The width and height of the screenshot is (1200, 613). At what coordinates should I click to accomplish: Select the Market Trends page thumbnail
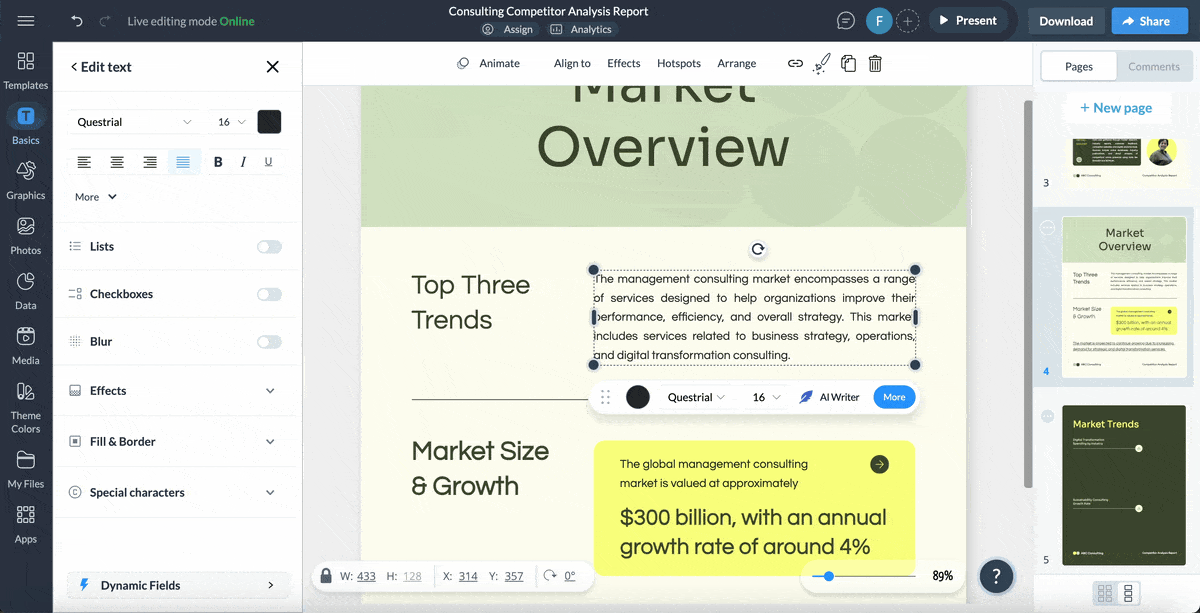1123,485
